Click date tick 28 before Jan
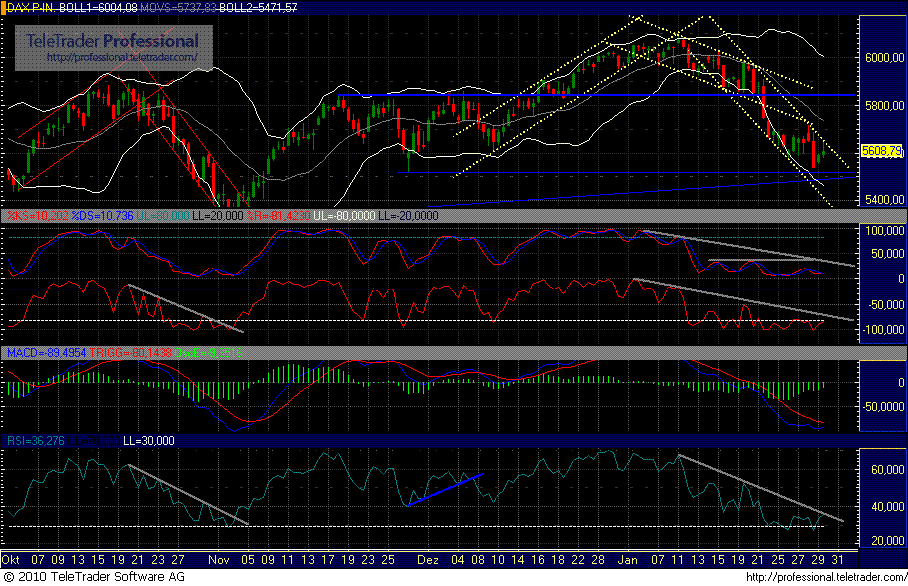 pos(598,559)
